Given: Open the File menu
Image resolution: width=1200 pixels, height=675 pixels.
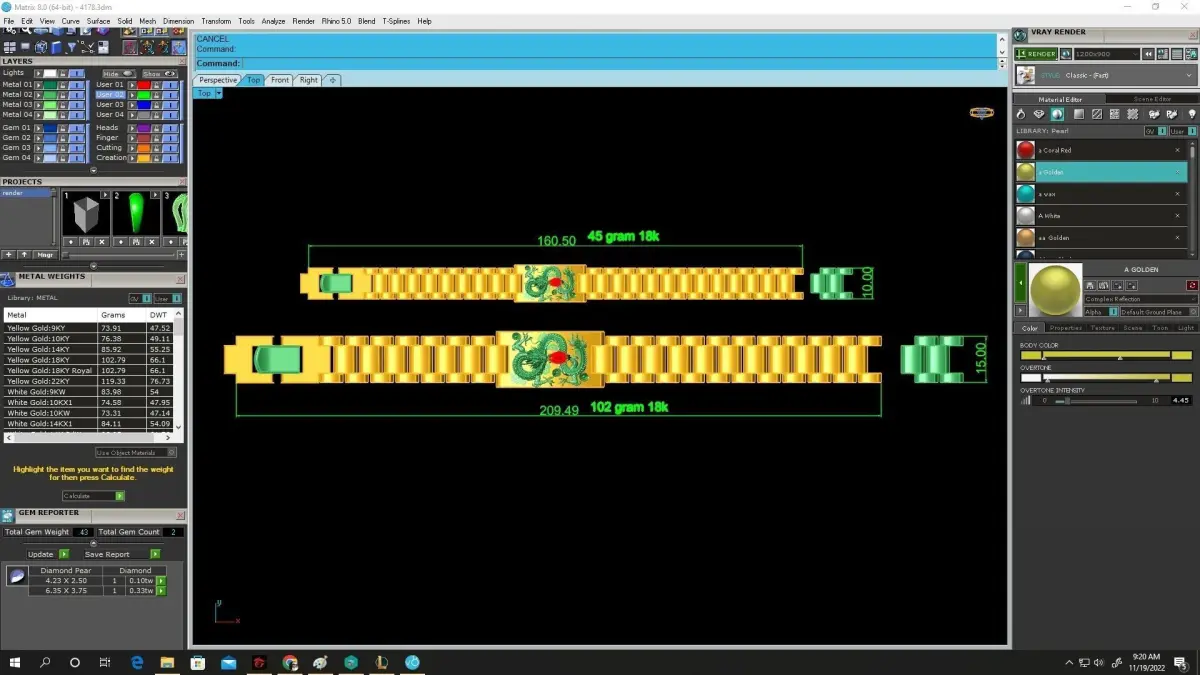Looking at the screenshot, I should coord(9,21).
